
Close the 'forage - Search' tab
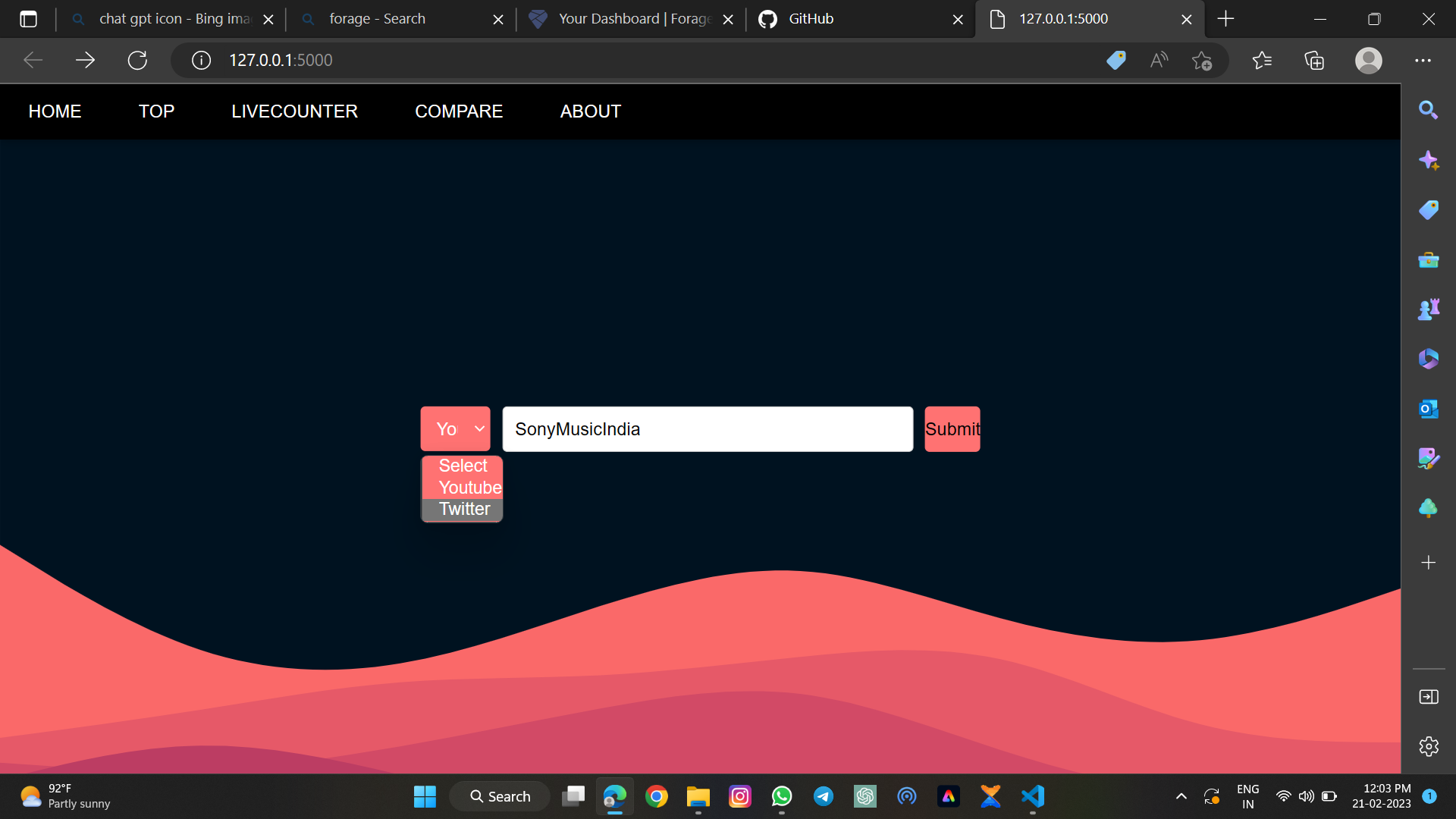coord(498,20)
